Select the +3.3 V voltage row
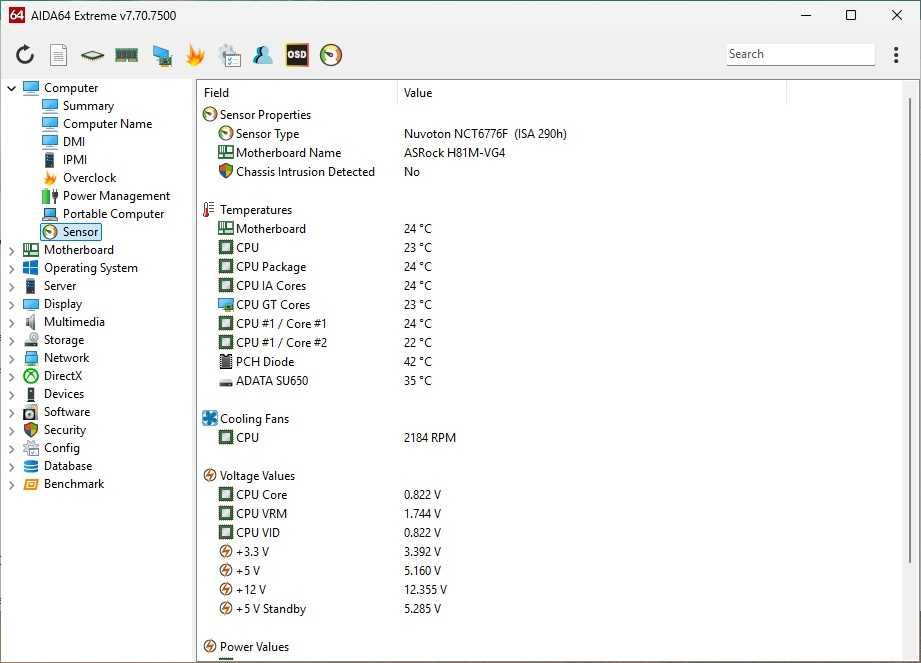The height and width of the screenshot is (663, 921). 330,551
